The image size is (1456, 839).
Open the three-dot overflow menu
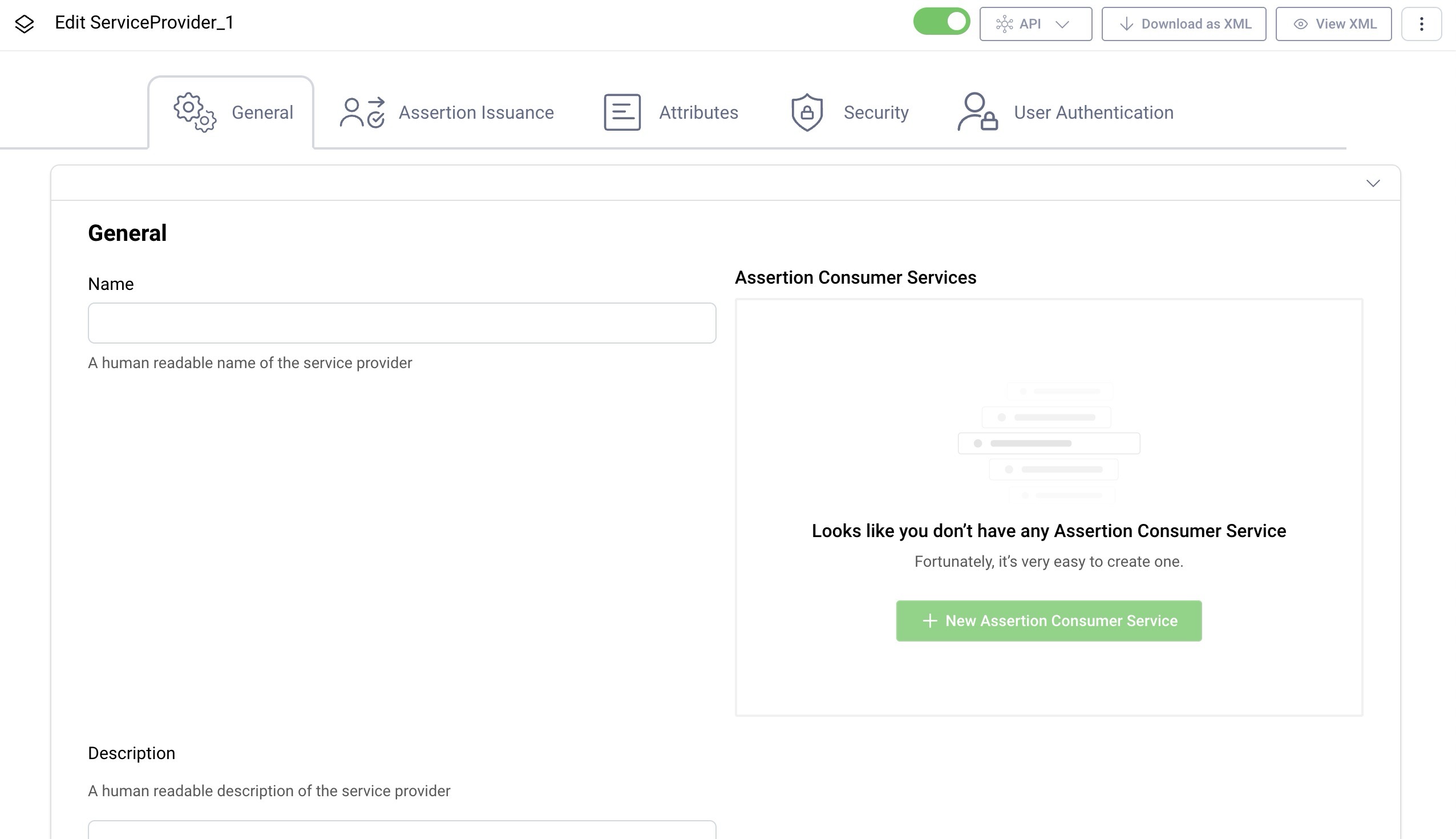tap(1422, 23)
